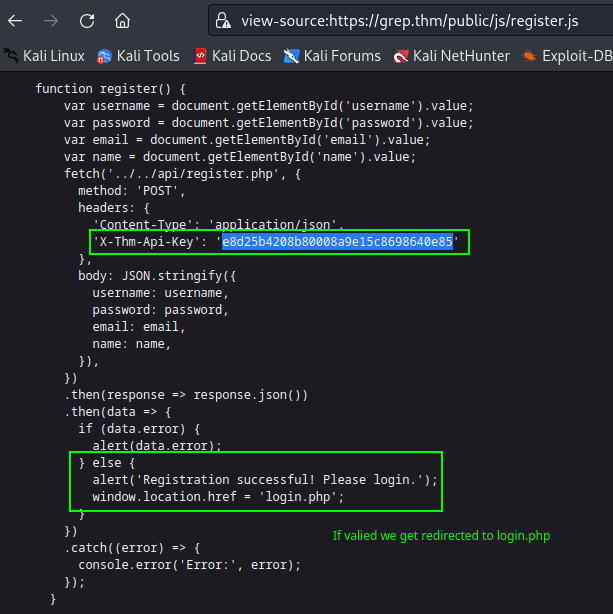Click the 'headers: {' line
The height and width of the screenshot is (614, 613).
(x=114, y=208)
